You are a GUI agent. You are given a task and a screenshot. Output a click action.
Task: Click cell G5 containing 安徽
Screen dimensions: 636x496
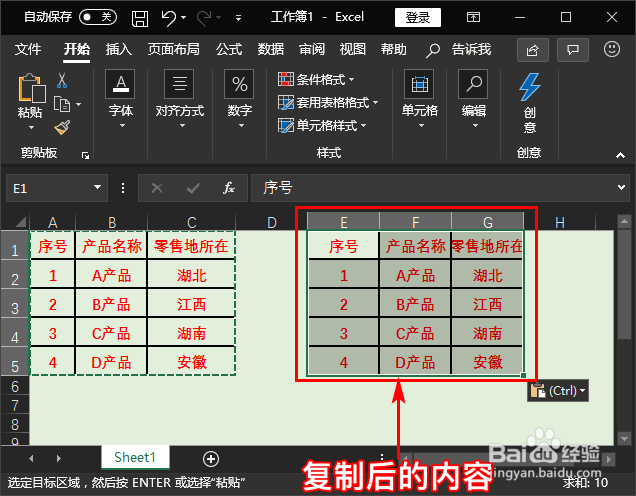tap(487, 362)
